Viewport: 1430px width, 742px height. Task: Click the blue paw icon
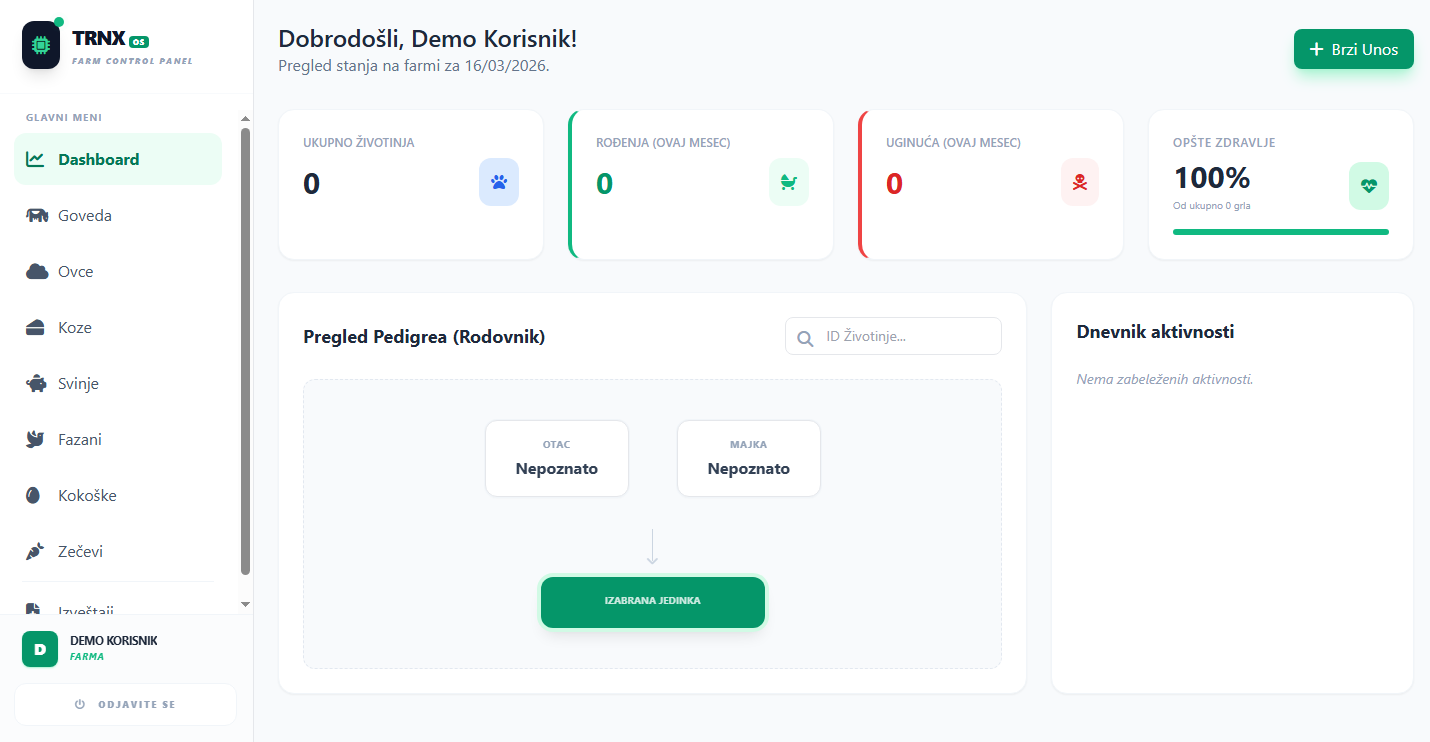[499, 182]
